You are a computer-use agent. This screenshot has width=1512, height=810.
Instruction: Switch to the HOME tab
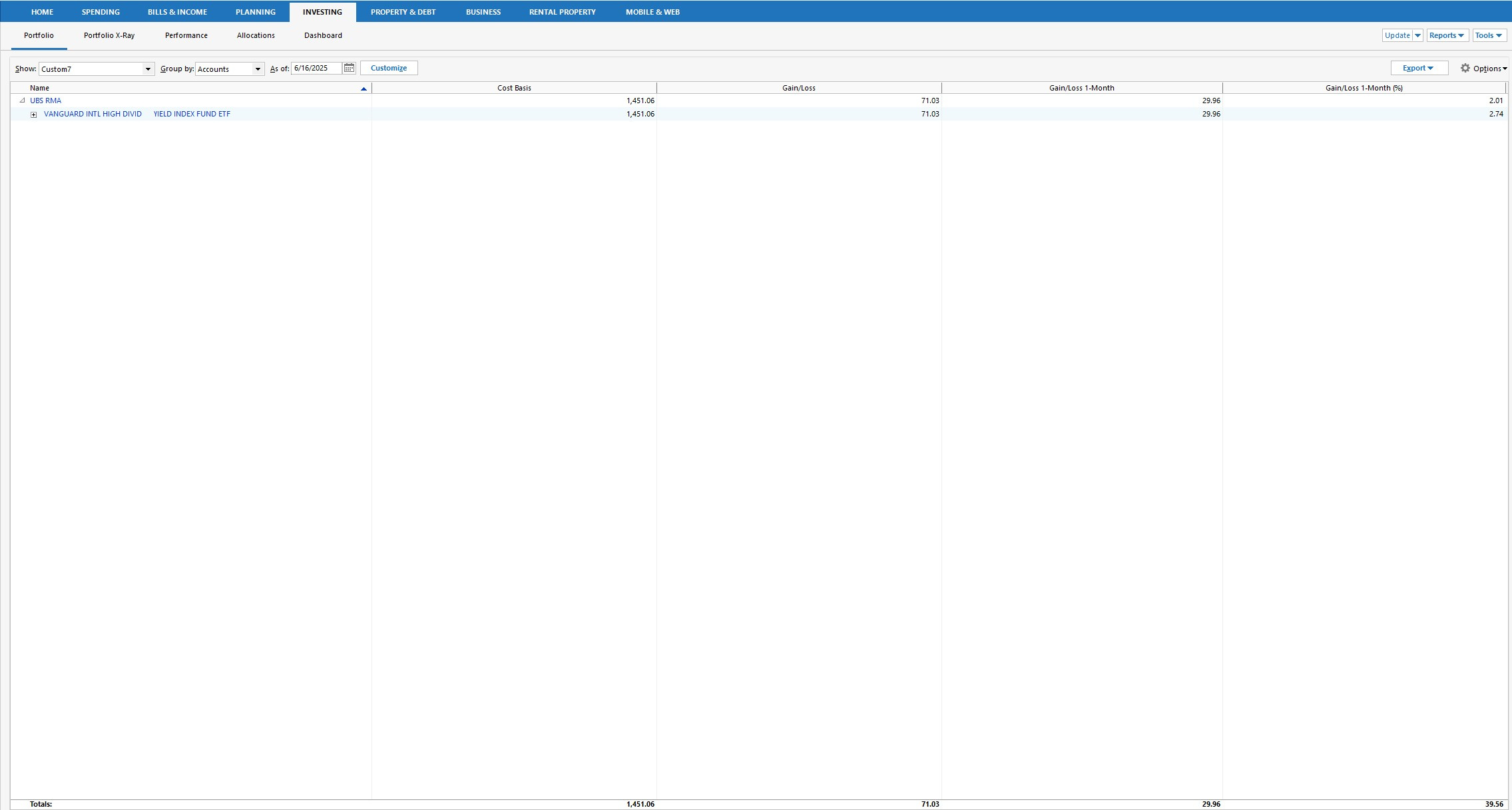coord(42,12)
